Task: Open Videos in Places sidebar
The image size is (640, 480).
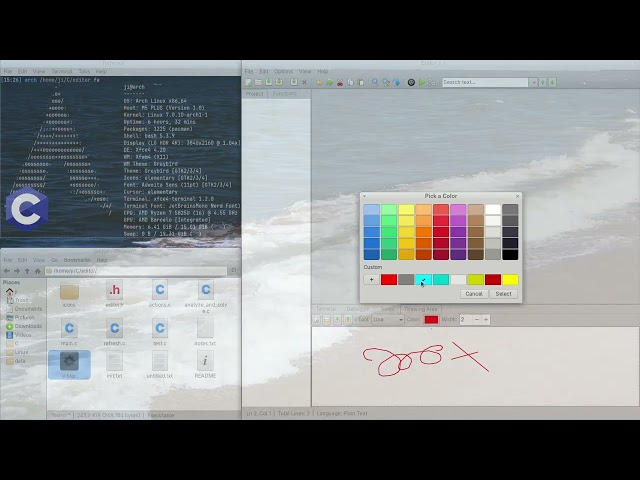Action: coord(19,335)
